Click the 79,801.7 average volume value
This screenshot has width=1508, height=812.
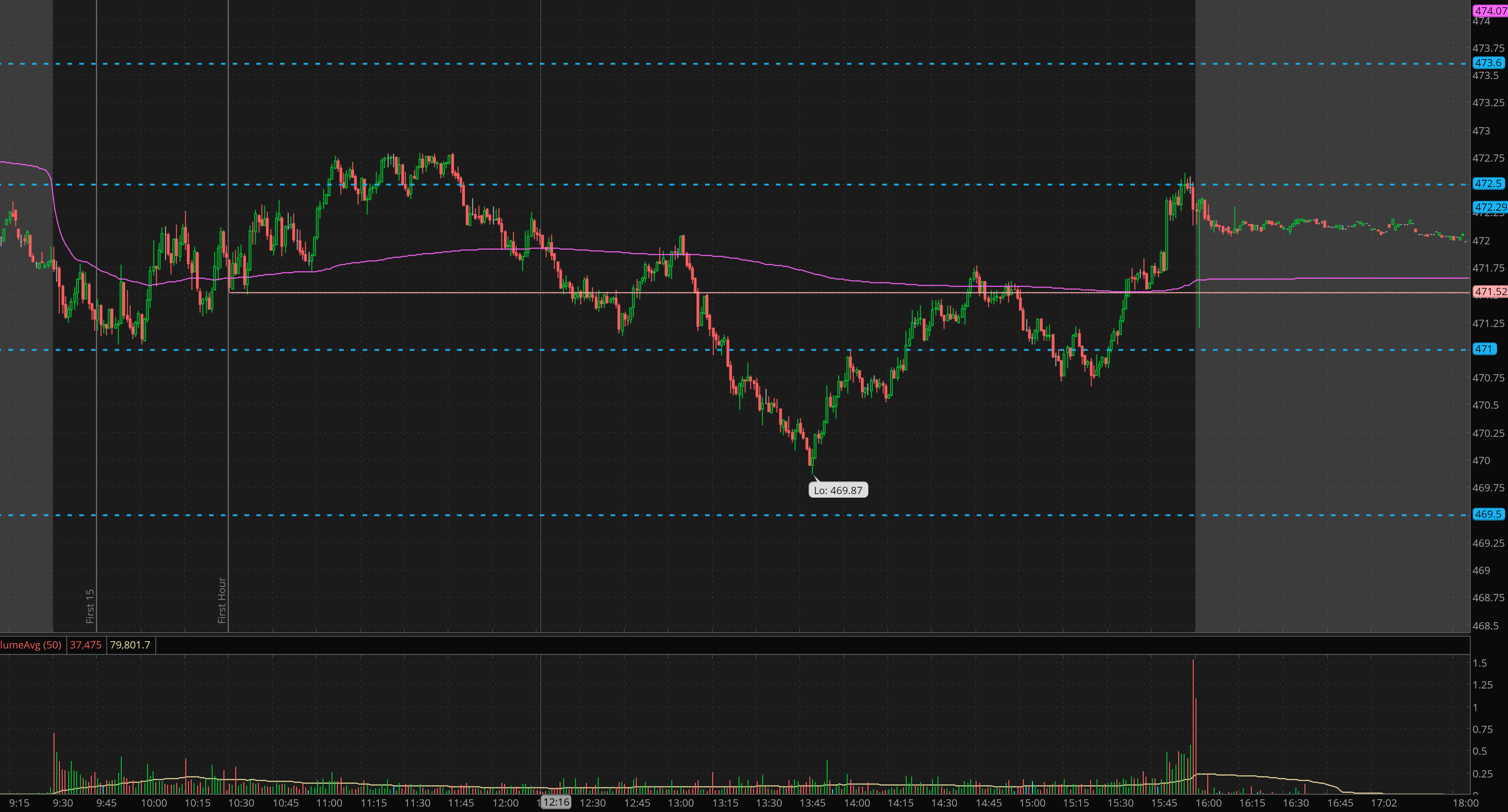130,645
